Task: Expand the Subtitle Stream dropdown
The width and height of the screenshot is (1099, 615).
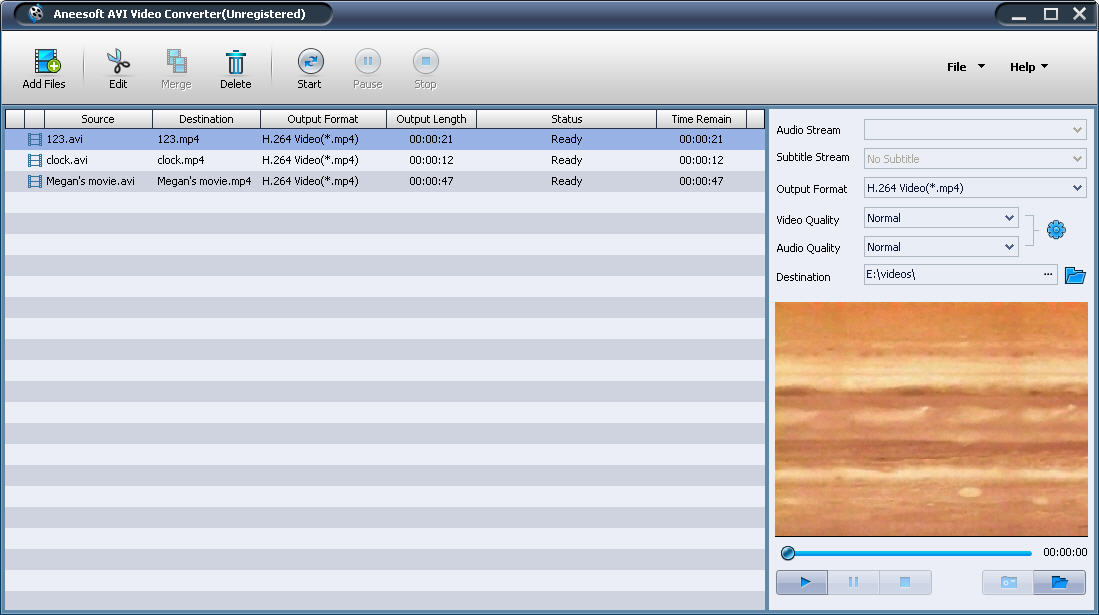Action: [x=975, y=159]
